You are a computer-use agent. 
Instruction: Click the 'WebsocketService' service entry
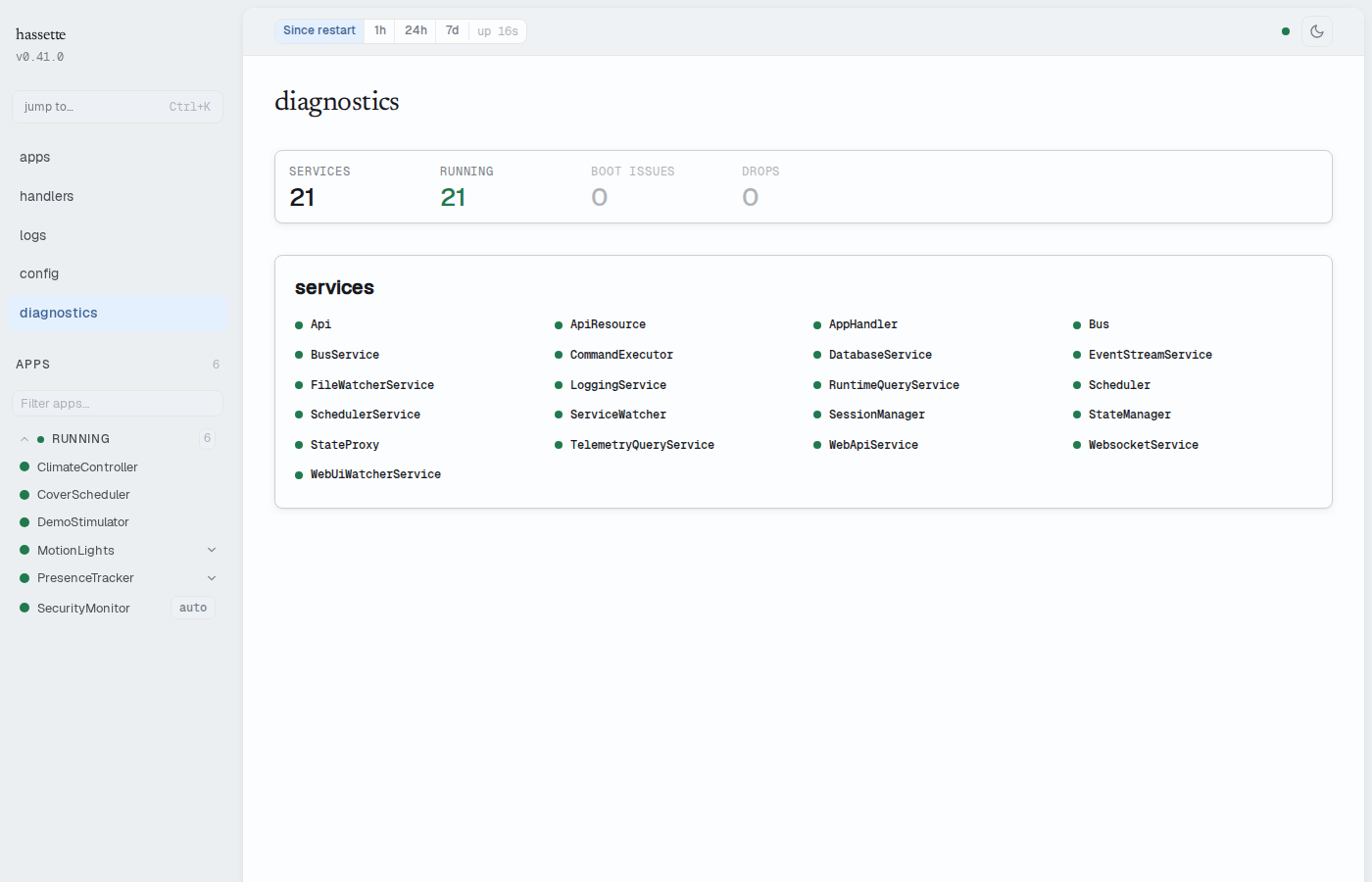pos(1144,445)
